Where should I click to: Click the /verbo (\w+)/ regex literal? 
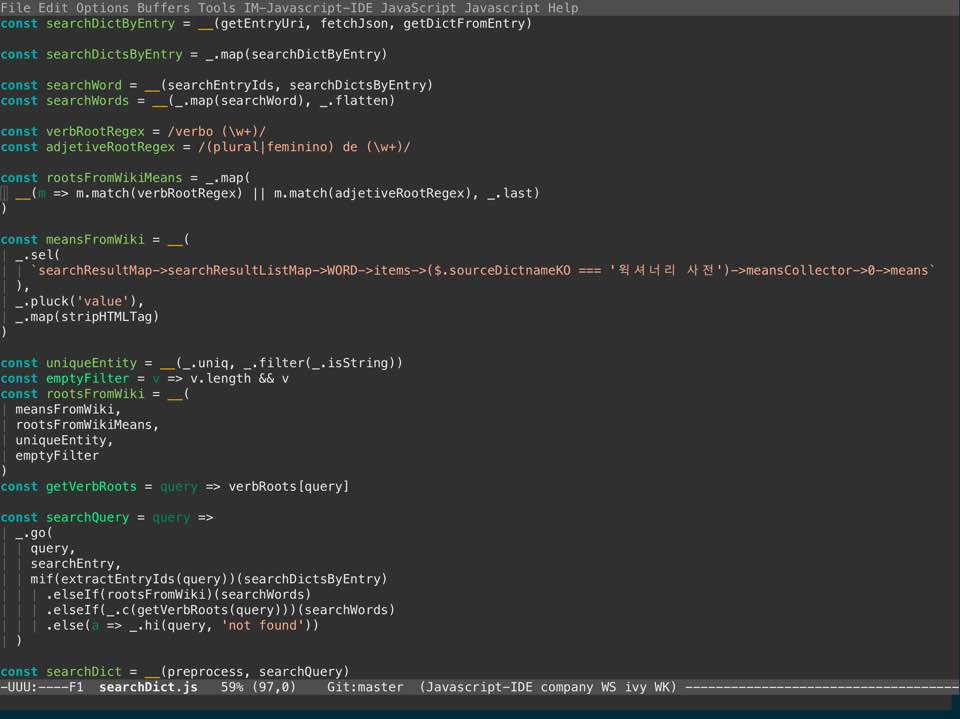[217, 132]
